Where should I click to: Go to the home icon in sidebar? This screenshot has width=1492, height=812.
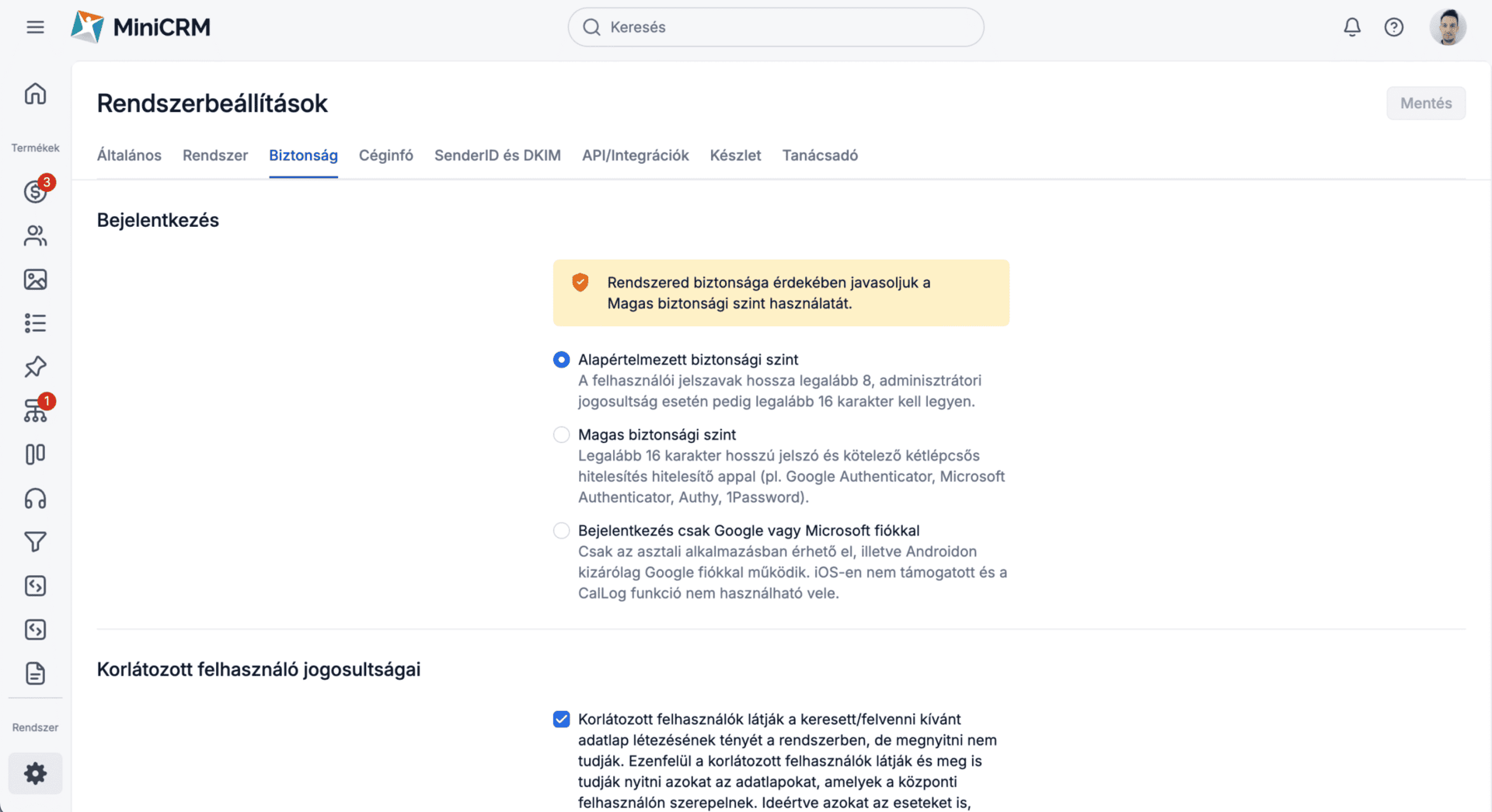point(35,94)
